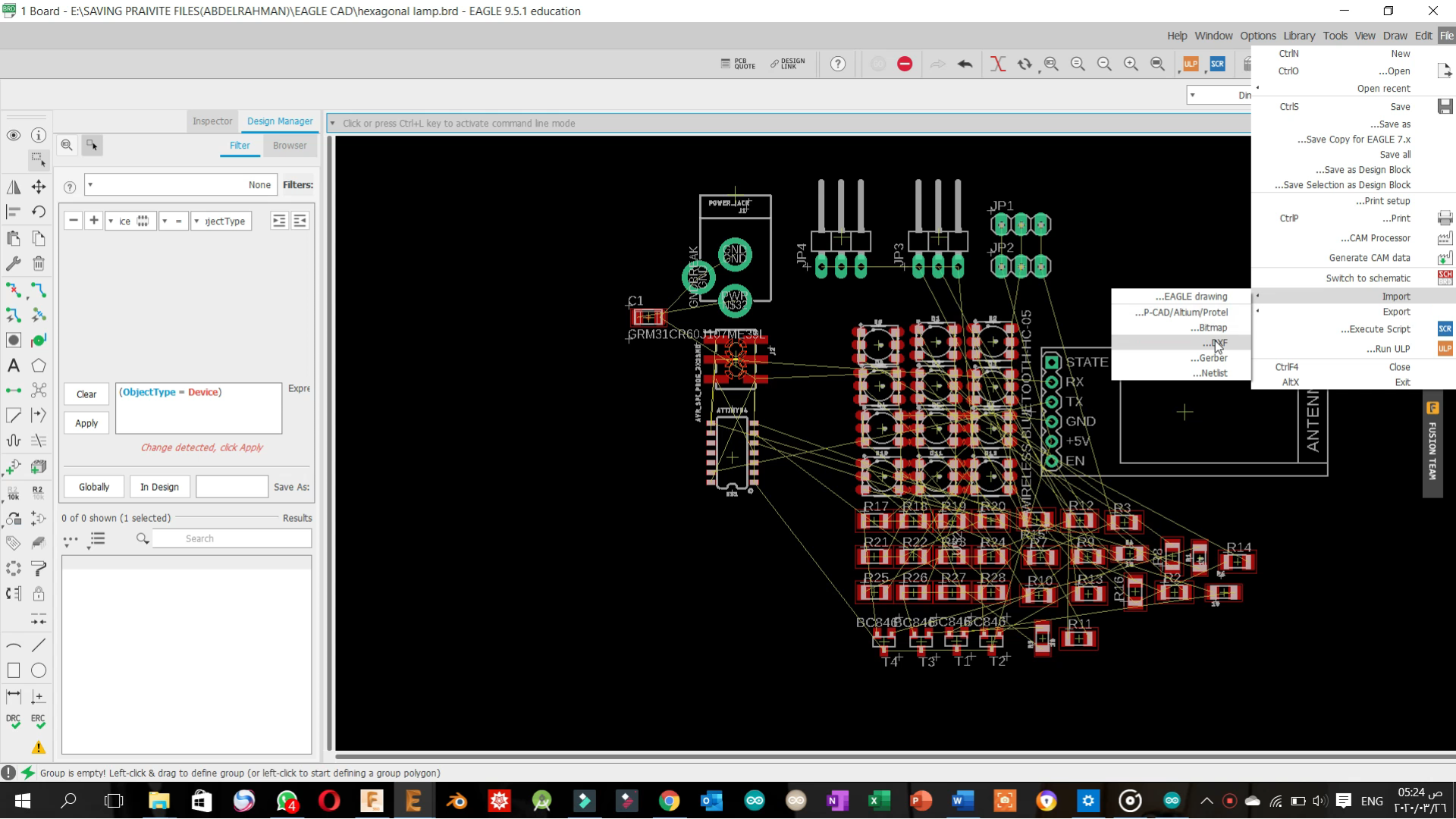Select the Meander tool
The height and width of the screenshot is (819, 1456).
tap(14, 441)
